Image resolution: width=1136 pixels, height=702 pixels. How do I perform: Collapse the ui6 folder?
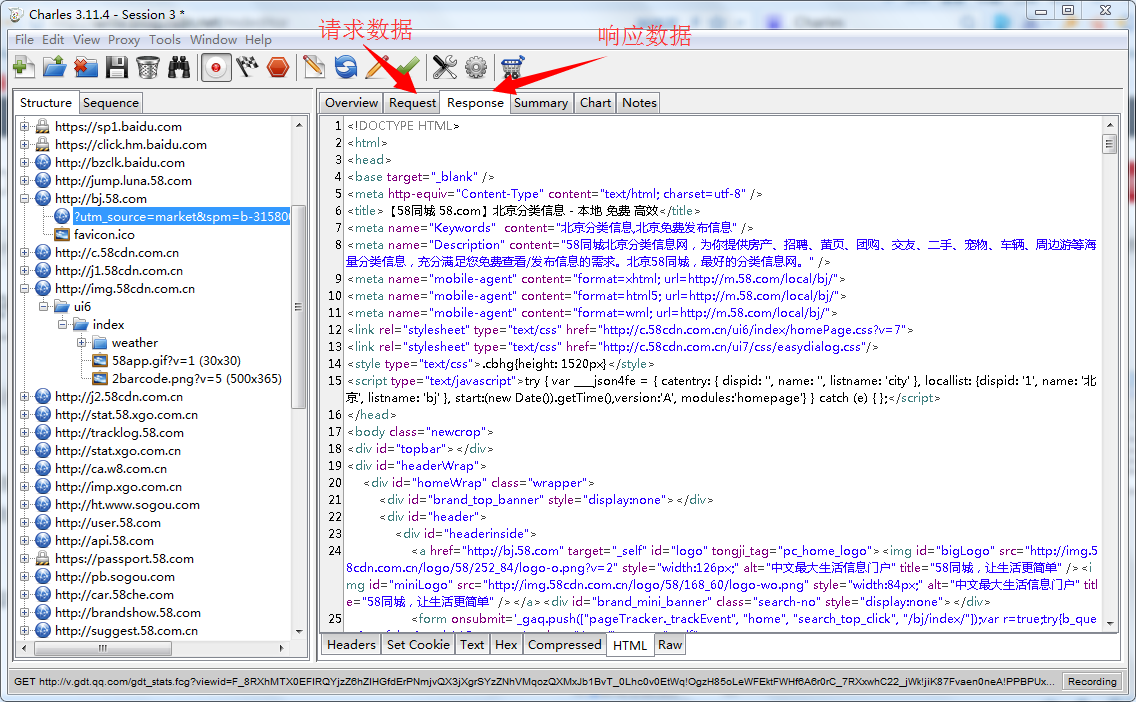click(43, 306)
